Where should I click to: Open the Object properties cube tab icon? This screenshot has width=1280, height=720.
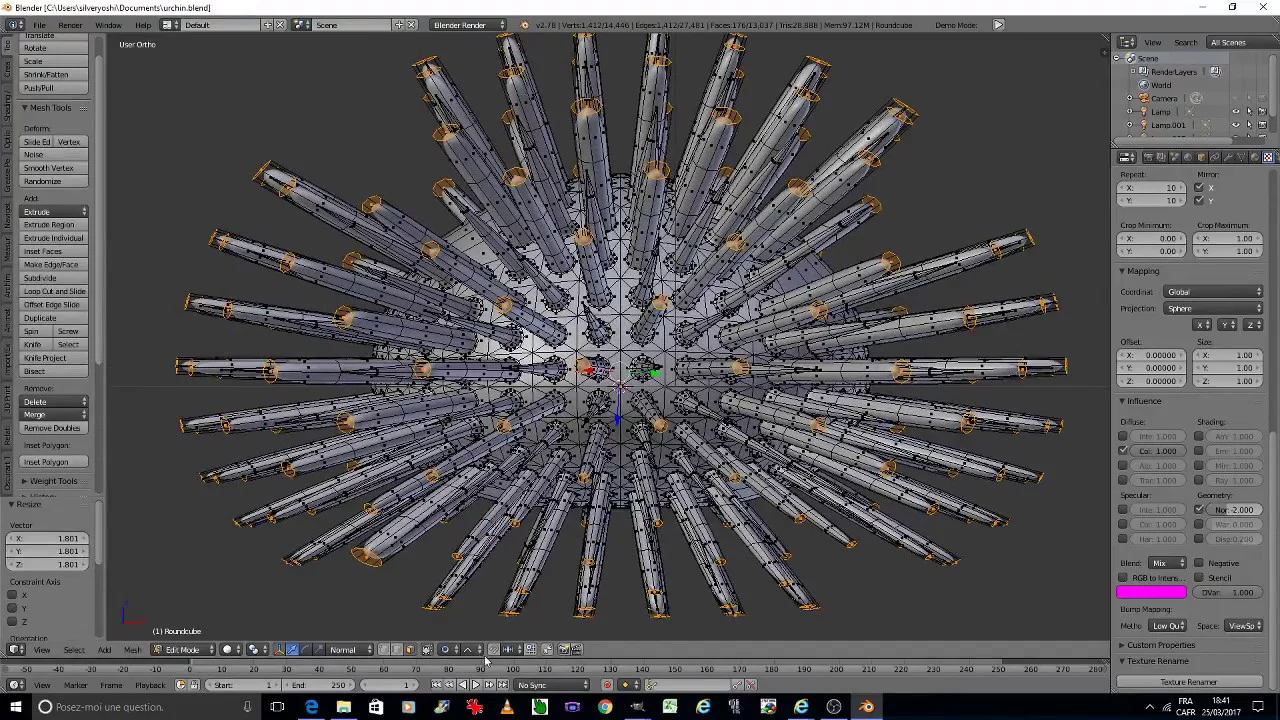pos(1201,157)
